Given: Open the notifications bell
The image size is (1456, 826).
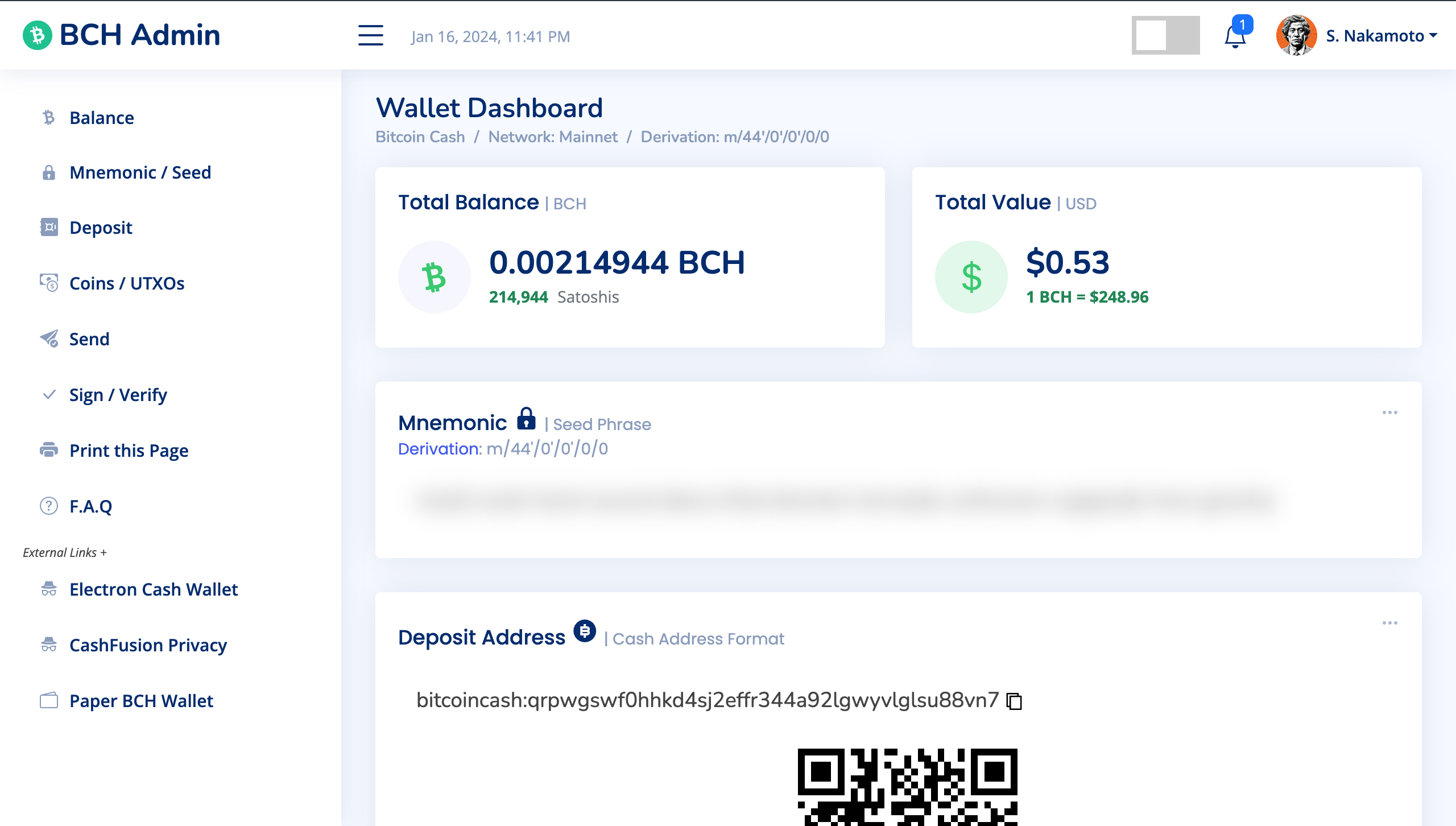Looking at the screenshot, I should [x=1235, y=36].
